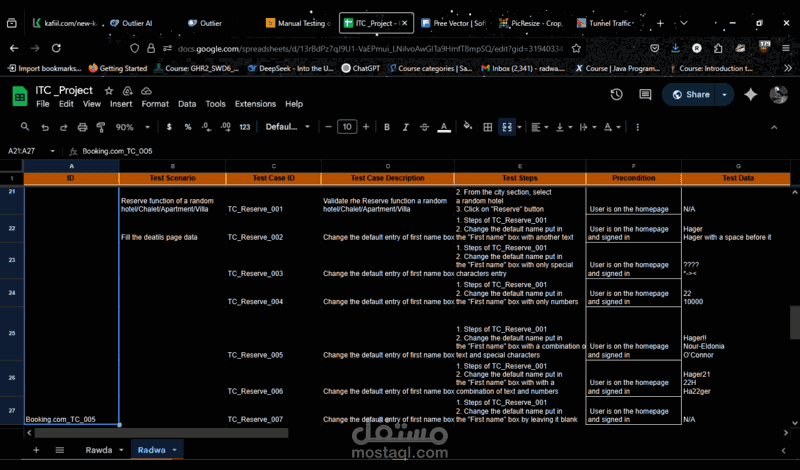
Task: Open the Help menu
Action: coord(294,104)
